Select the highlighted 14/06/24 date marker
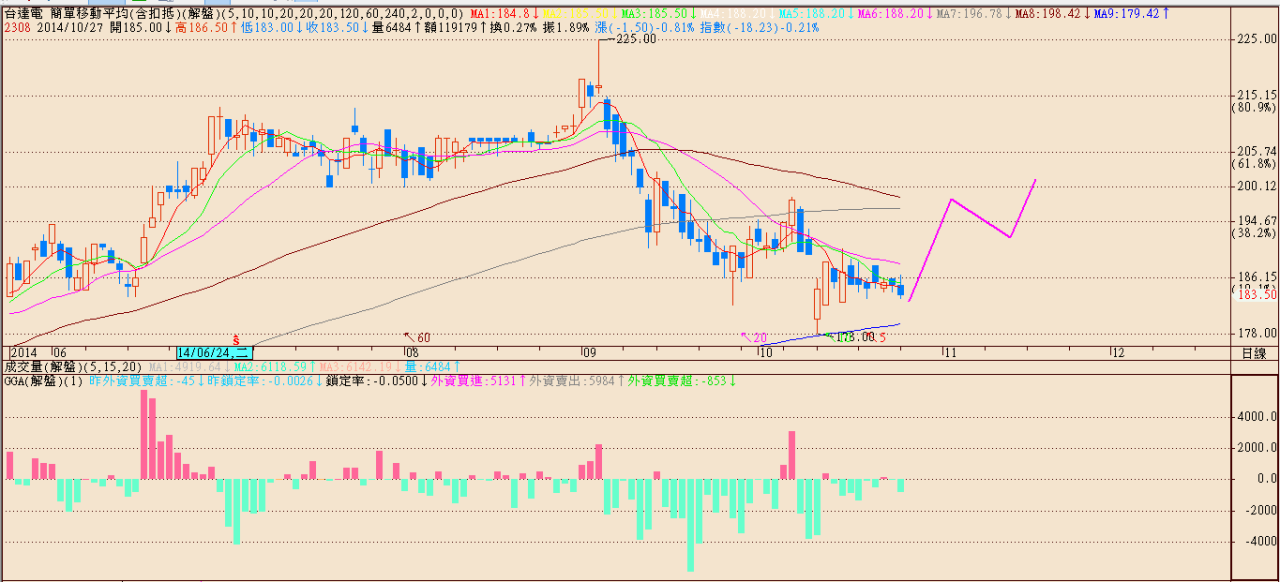Image resolution: width=1280 pixels, height=582 pixels. pyautogui.click(x=215, y=353)
